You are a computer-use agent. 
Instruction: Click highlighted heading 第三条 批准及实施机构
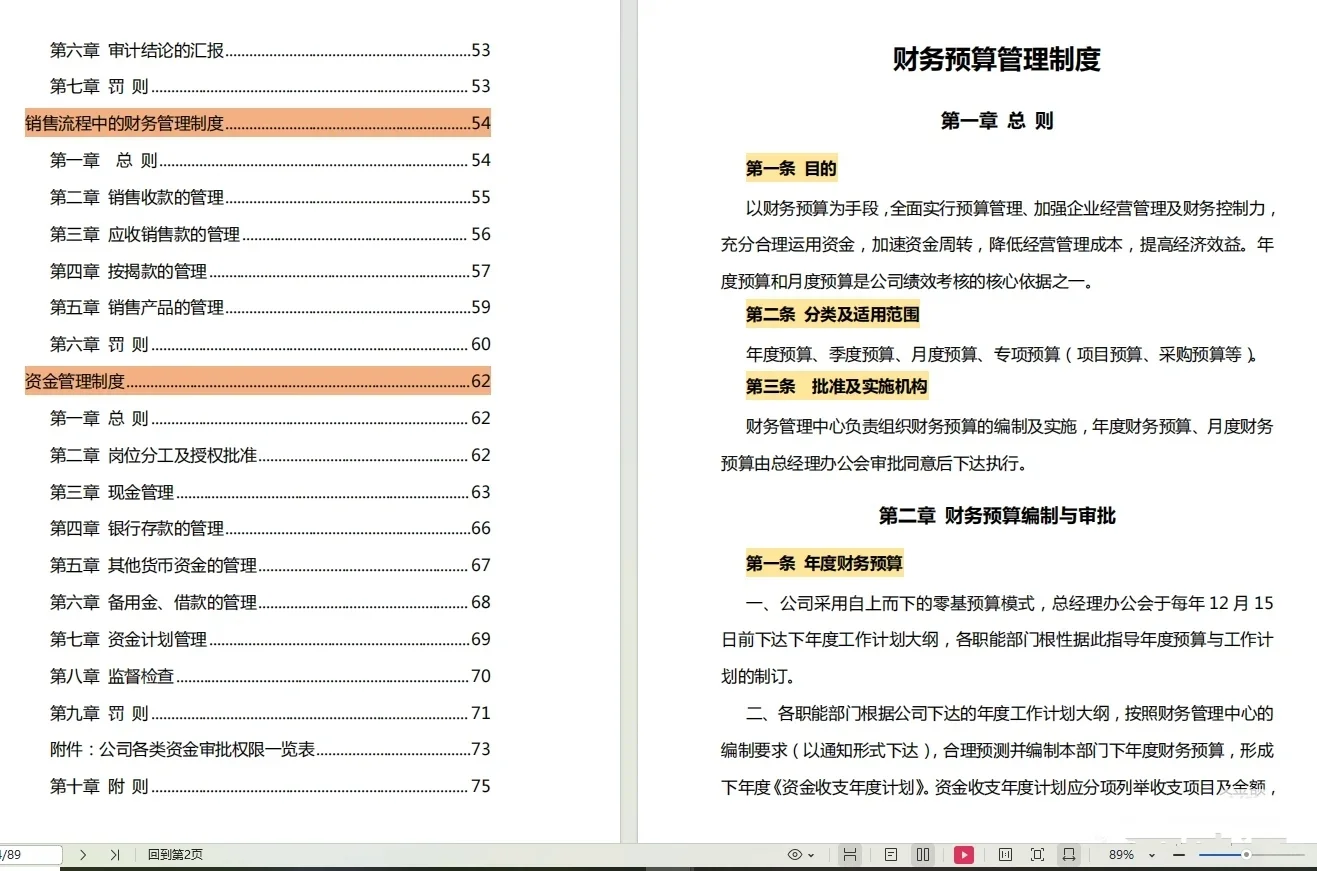[837, 386]
